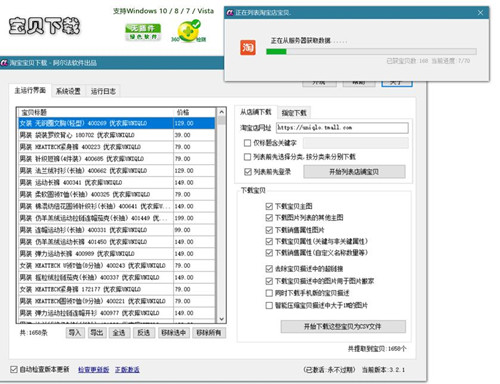Uncheck 去除宝贝描述中的超链接 option
Image resolution: width=500 pixels, height=384 pixels.
tap(269, 268)
